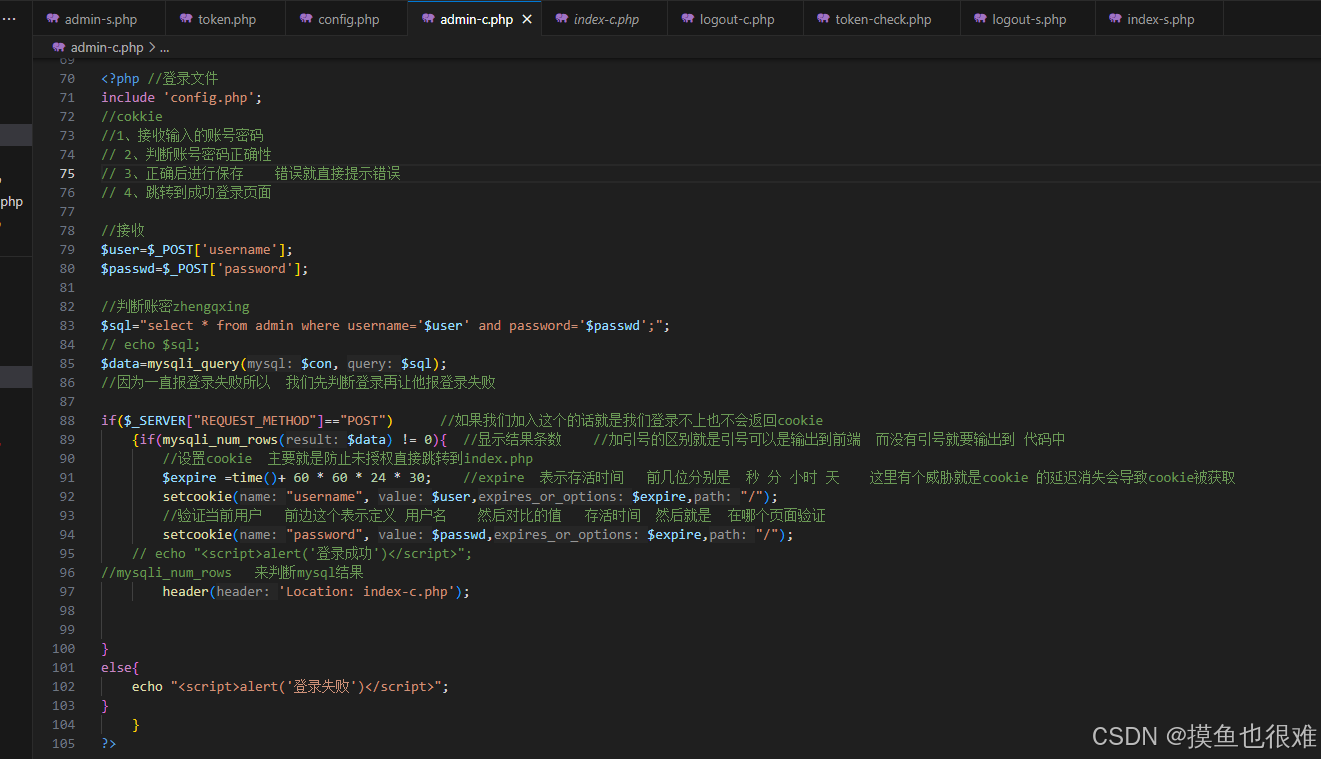The width and height of the screenshot is (1321, 759).
Task: Close the admin-c.php tab
Action: [527, 19]
